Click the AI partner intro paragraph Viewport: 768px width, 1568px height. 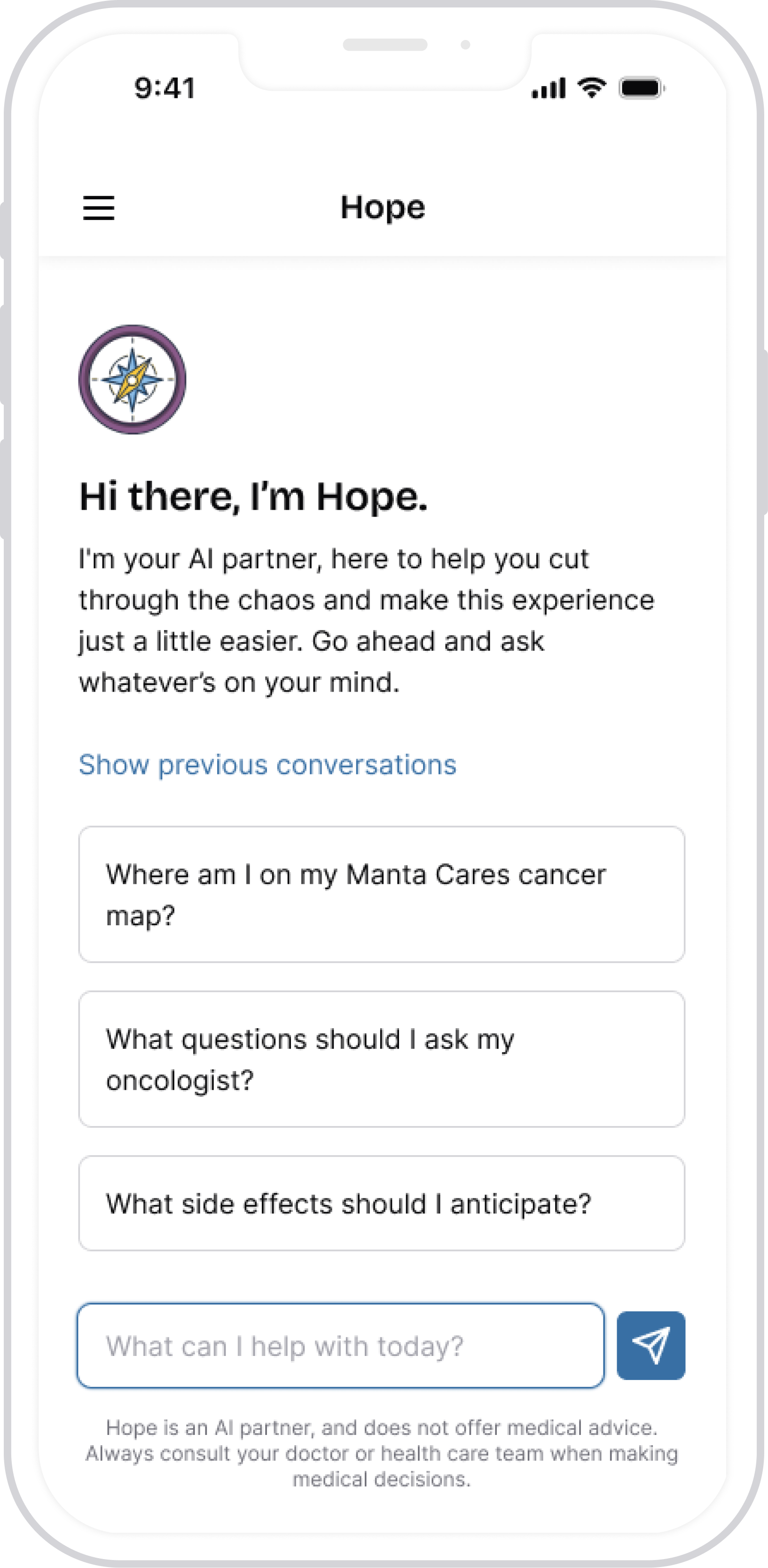(x=366, y=620)
